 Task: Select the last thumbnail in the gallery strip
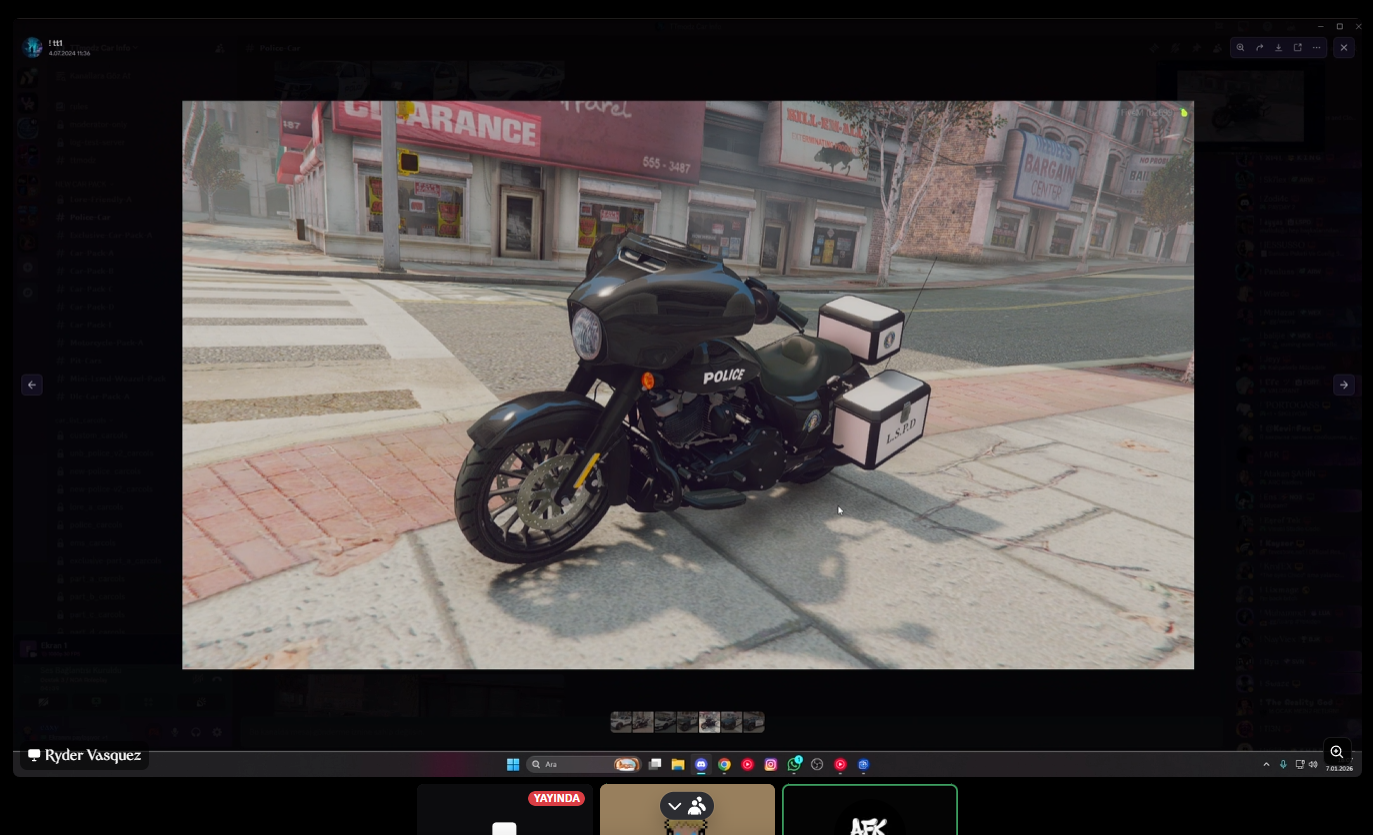753,722
